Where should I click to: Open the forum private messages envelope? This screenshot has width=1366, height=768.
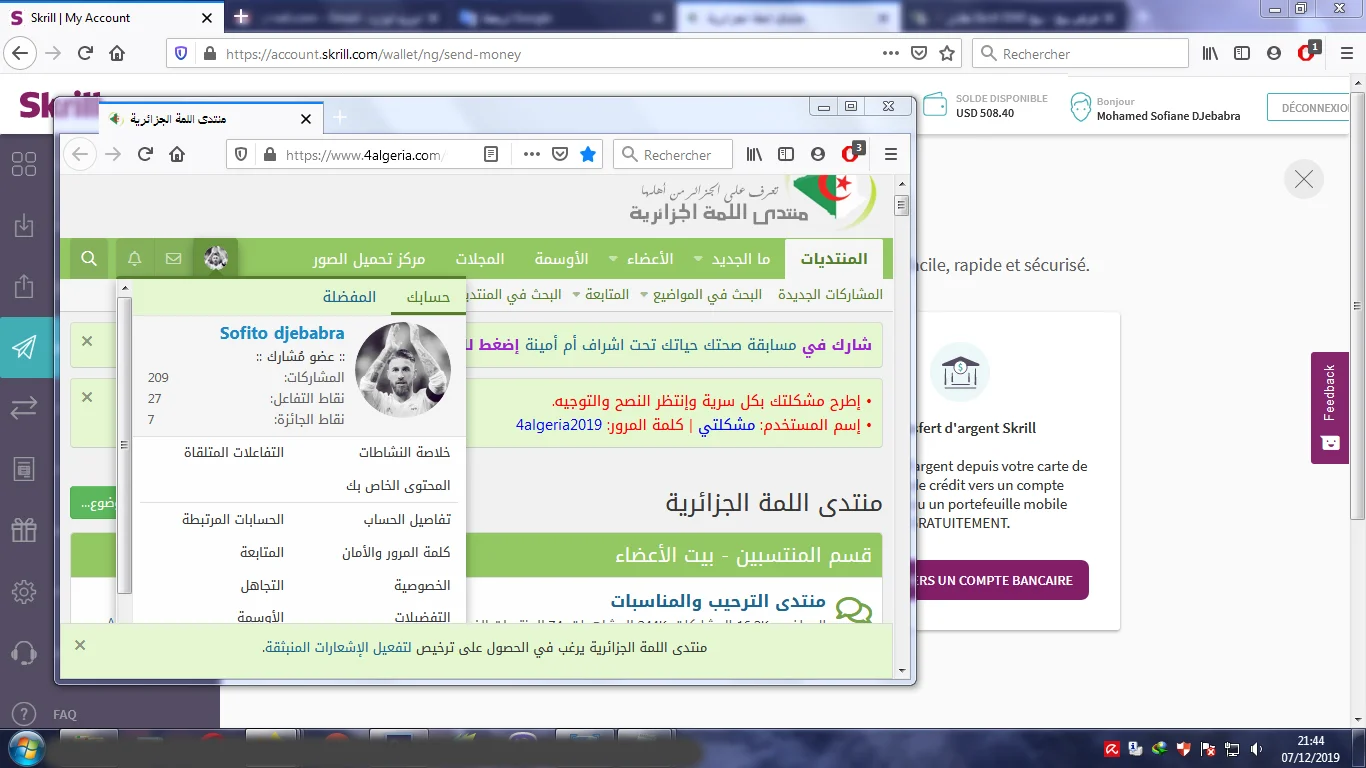pos(174,259)
